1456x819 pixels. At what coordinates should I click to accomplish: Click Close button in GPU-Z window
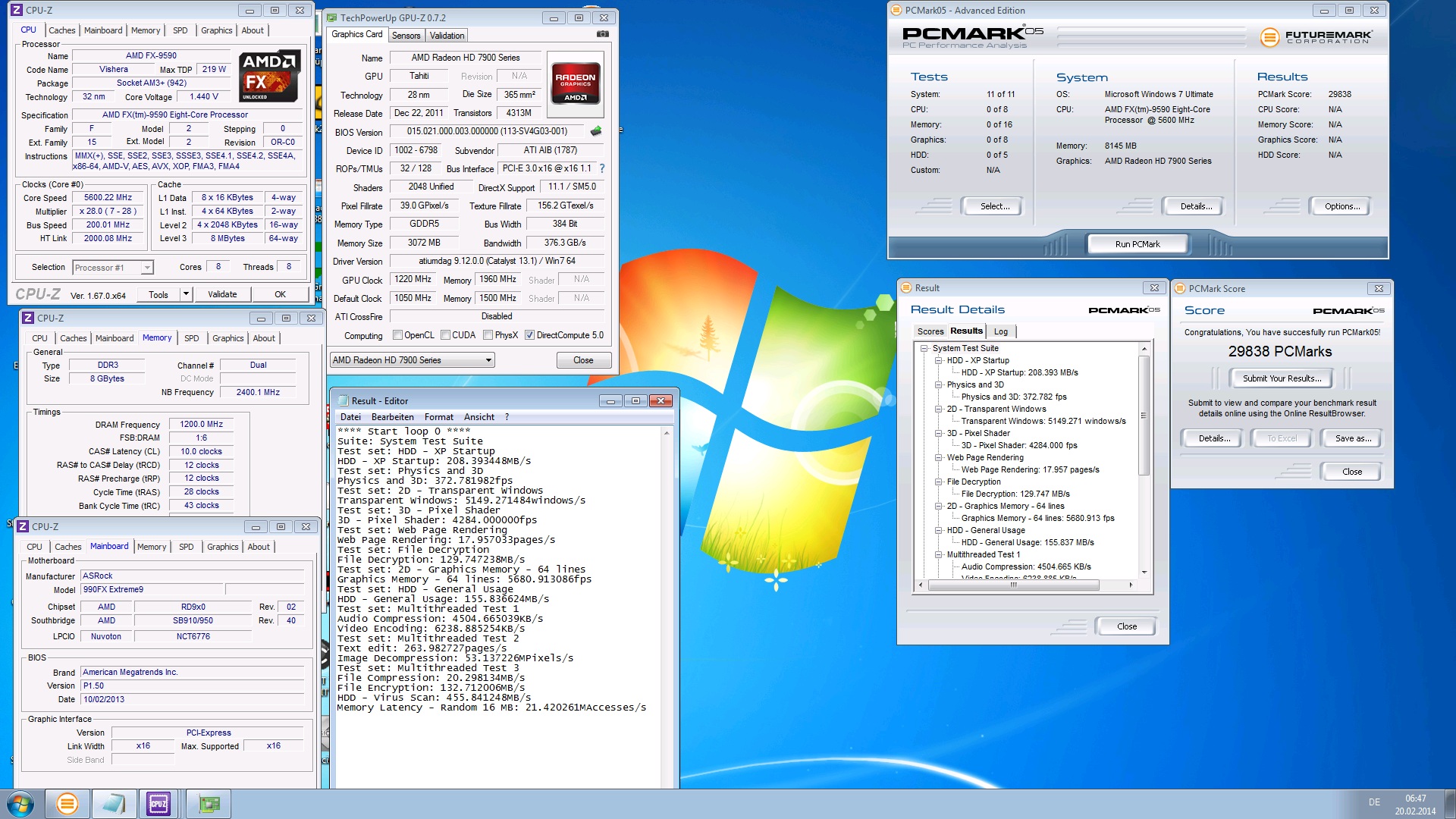pos(583,360)
